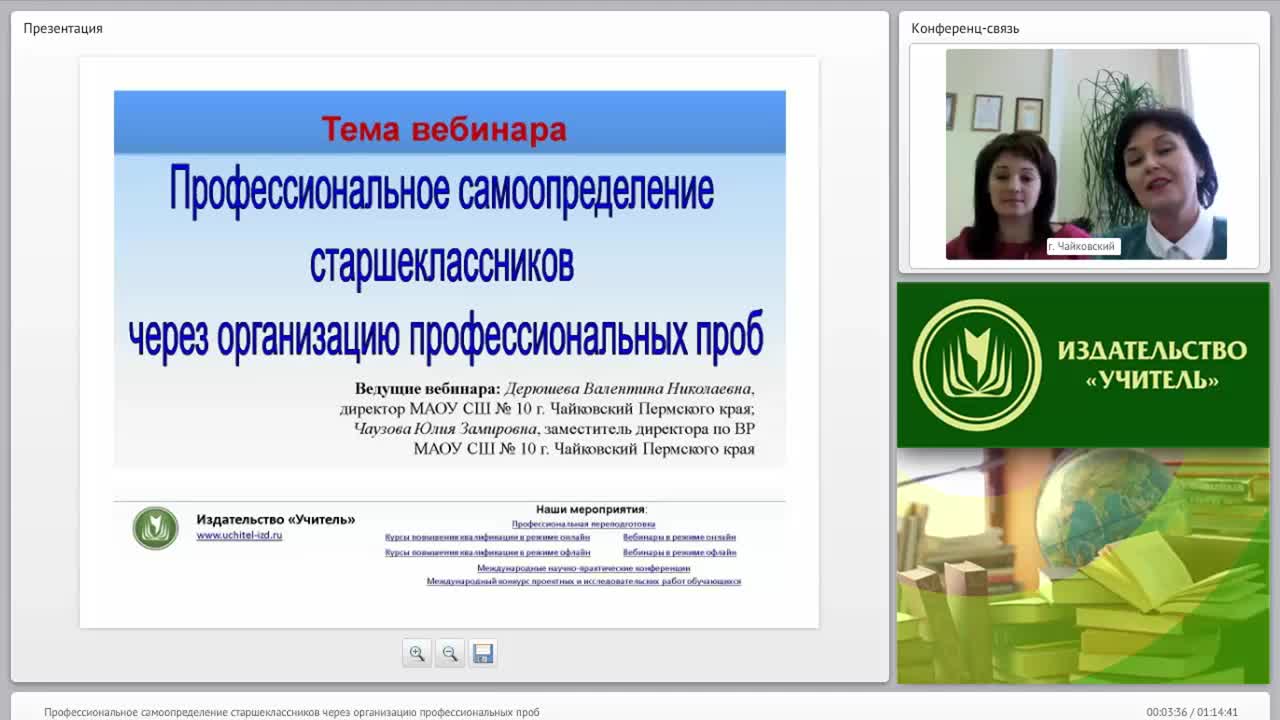Click the word старшеклассников on the slide
The height and width of the screenshot is (720, 1280).
pyautogui.click(x=442, y=263)
